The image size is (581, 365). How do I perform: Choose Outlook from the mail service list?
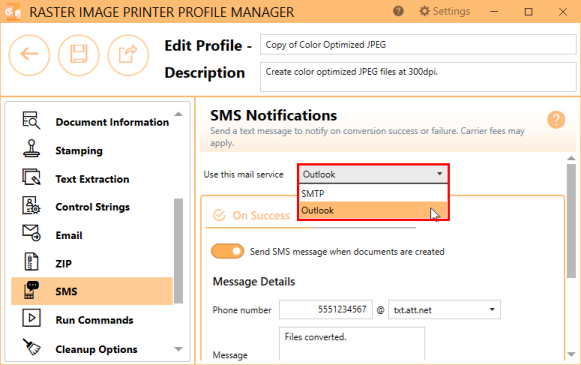[x=373, y=210]
